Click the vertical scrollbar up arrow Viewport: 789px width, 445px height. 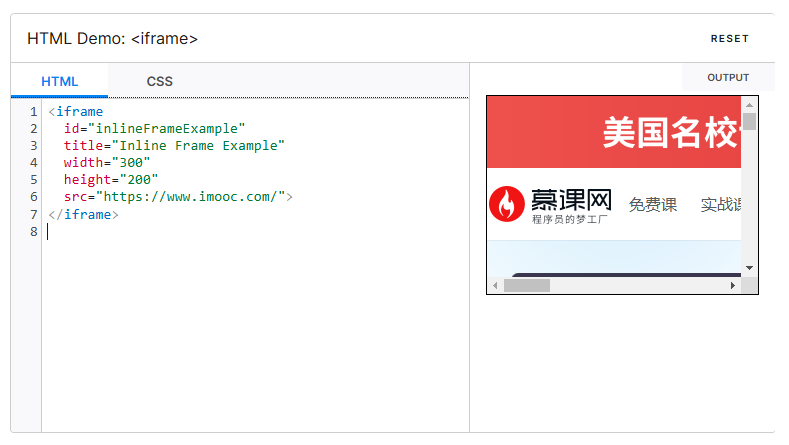[749, 104]
